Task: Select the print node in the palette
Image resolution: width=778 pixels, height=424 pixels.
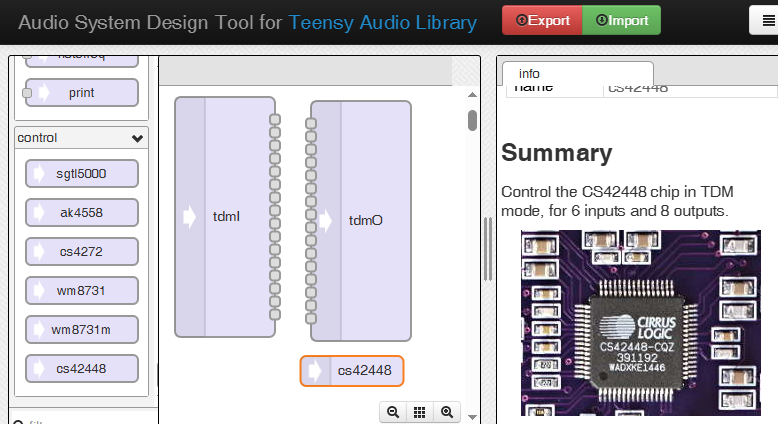Action: 82,93
